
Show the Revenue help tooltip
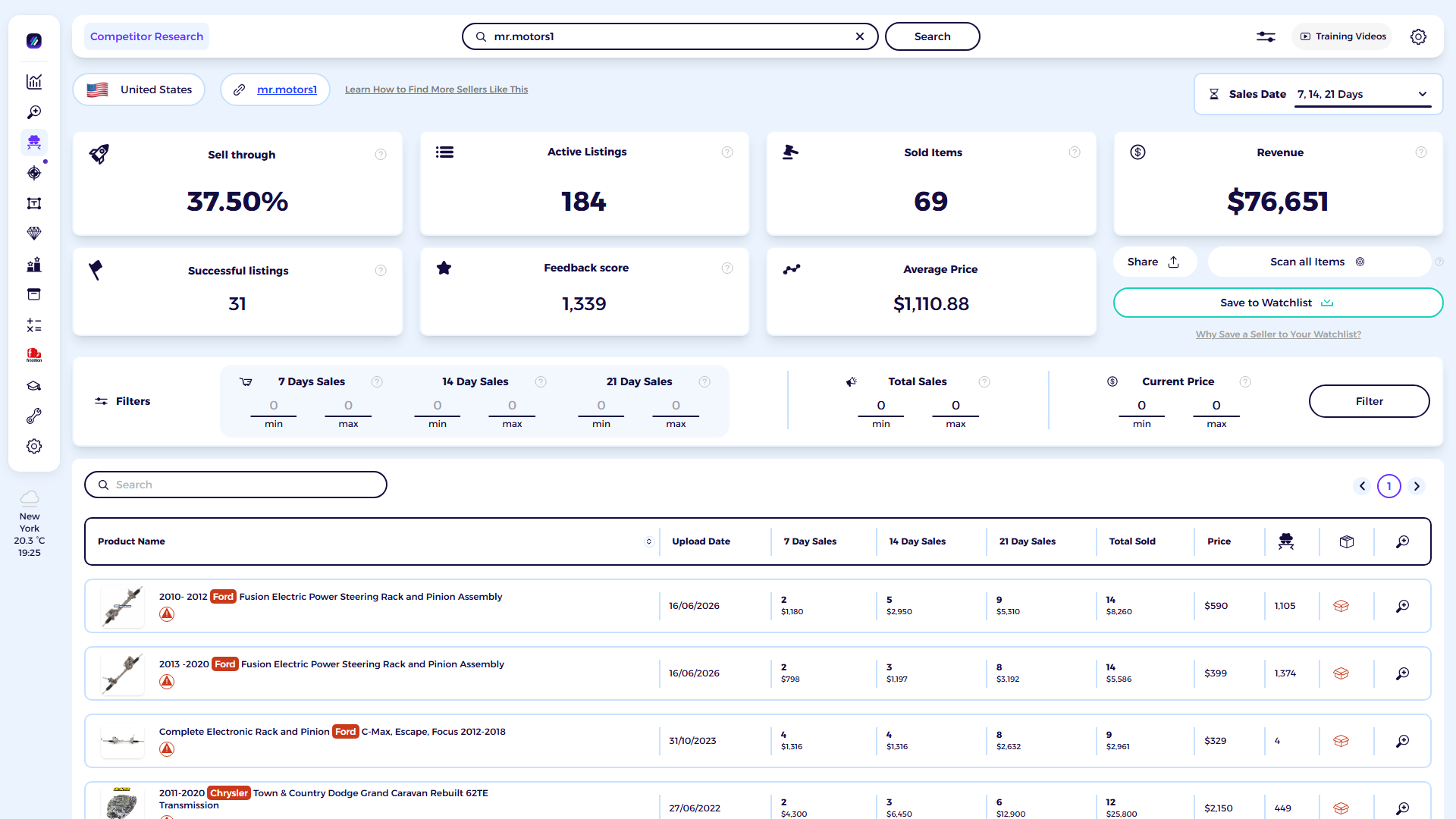[1421, 152]
